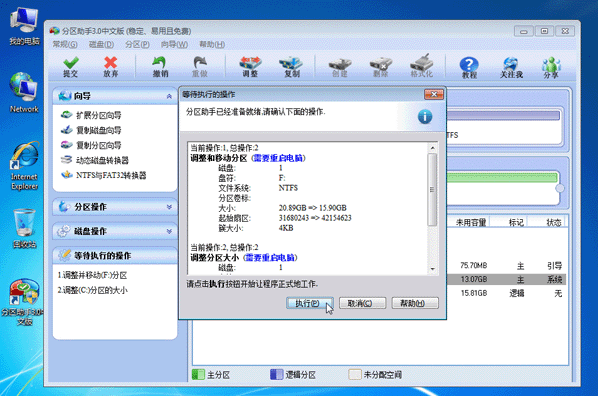
Task: Click the 取消(C) button
Action: [362, 303]
